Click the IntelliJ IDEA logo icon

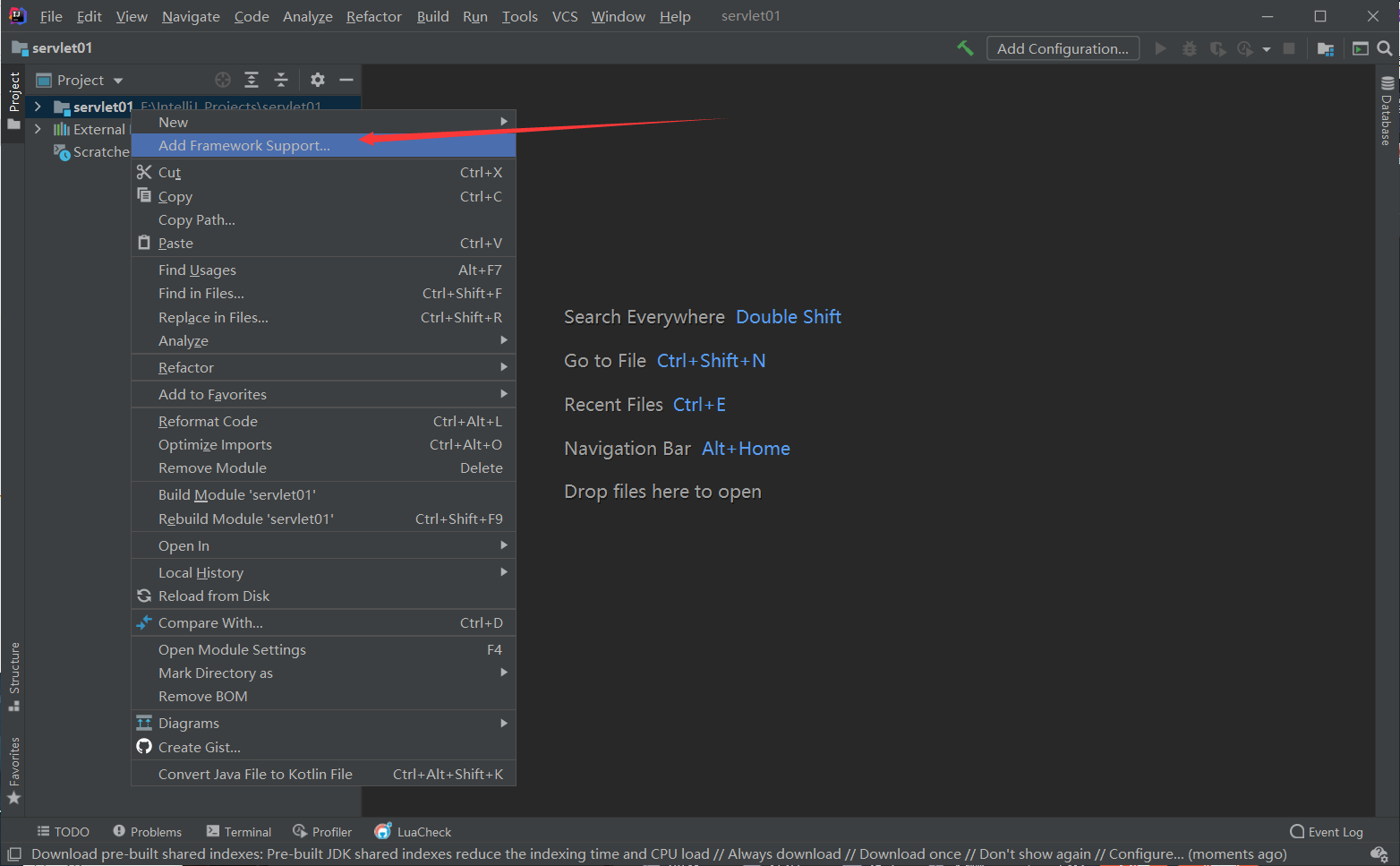click(x=17, y=15)
